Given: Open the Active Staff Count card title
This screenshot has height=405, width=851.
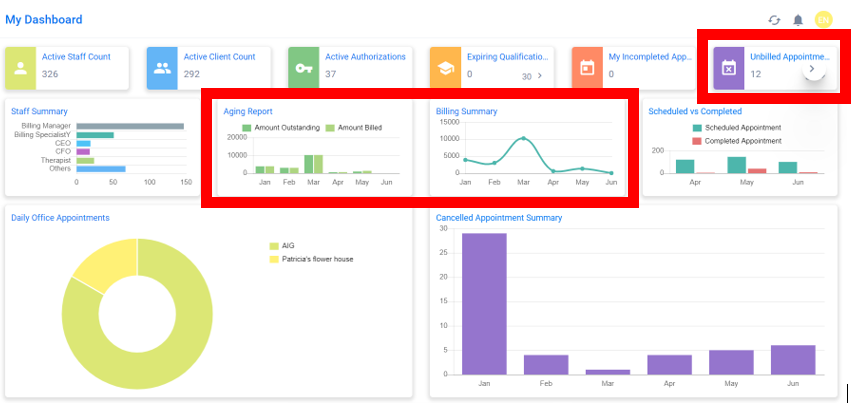Looking at the screenshot, I should 76,56.
